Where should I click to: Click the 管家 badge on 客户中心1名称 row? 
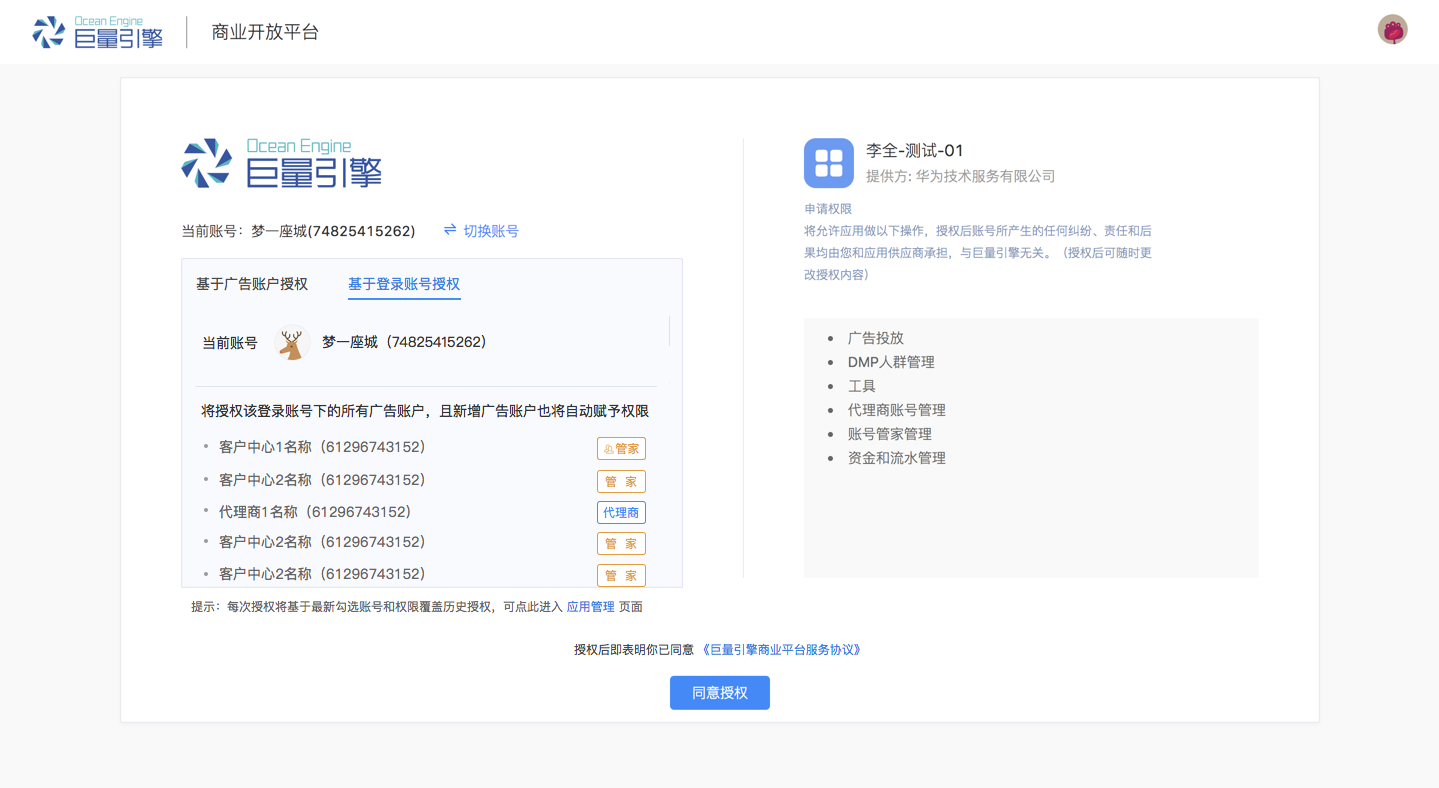coord(621,449)
